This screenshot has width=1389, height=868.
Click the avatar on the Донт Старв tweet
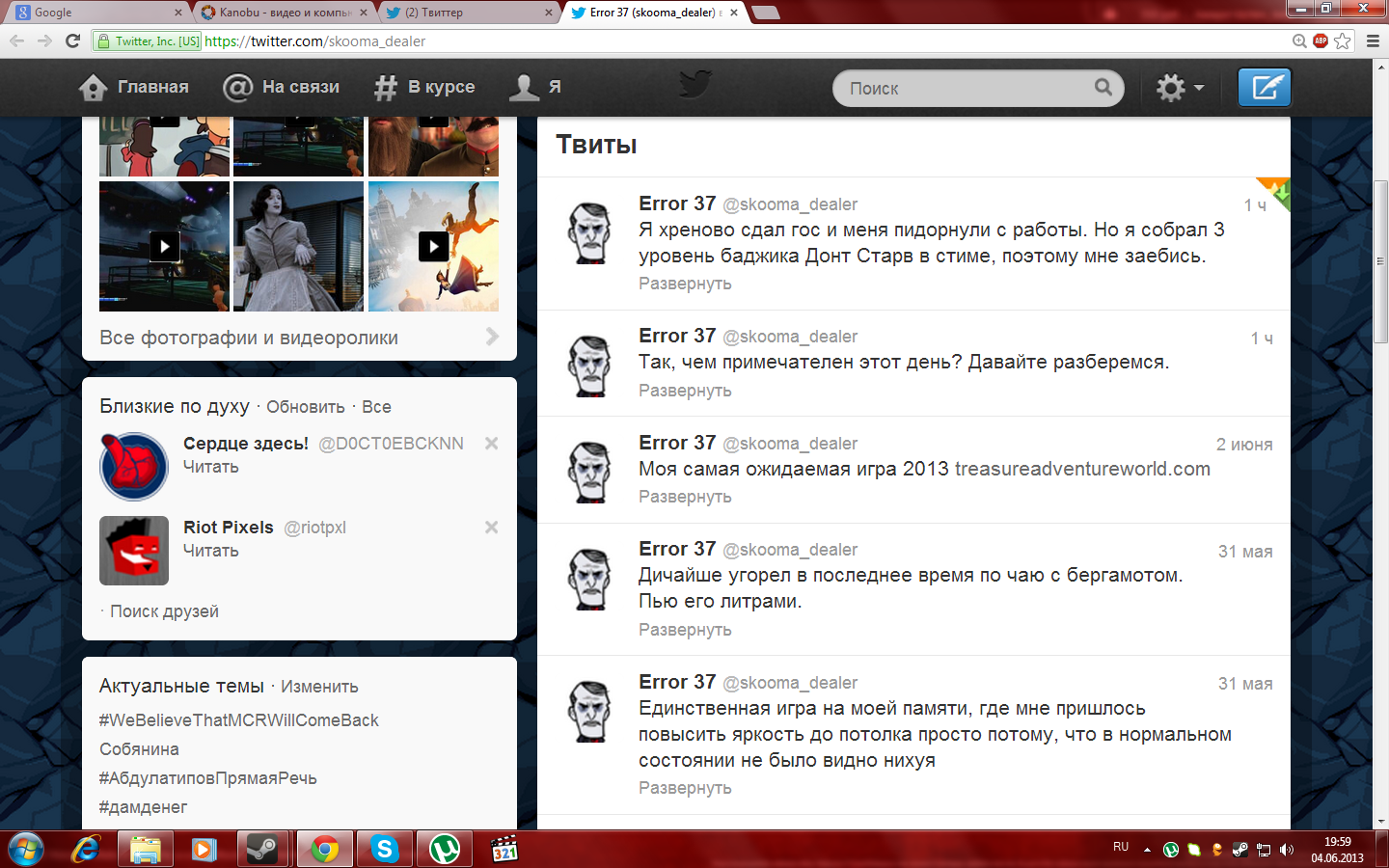pyautogui.click(x=589, y=233)
